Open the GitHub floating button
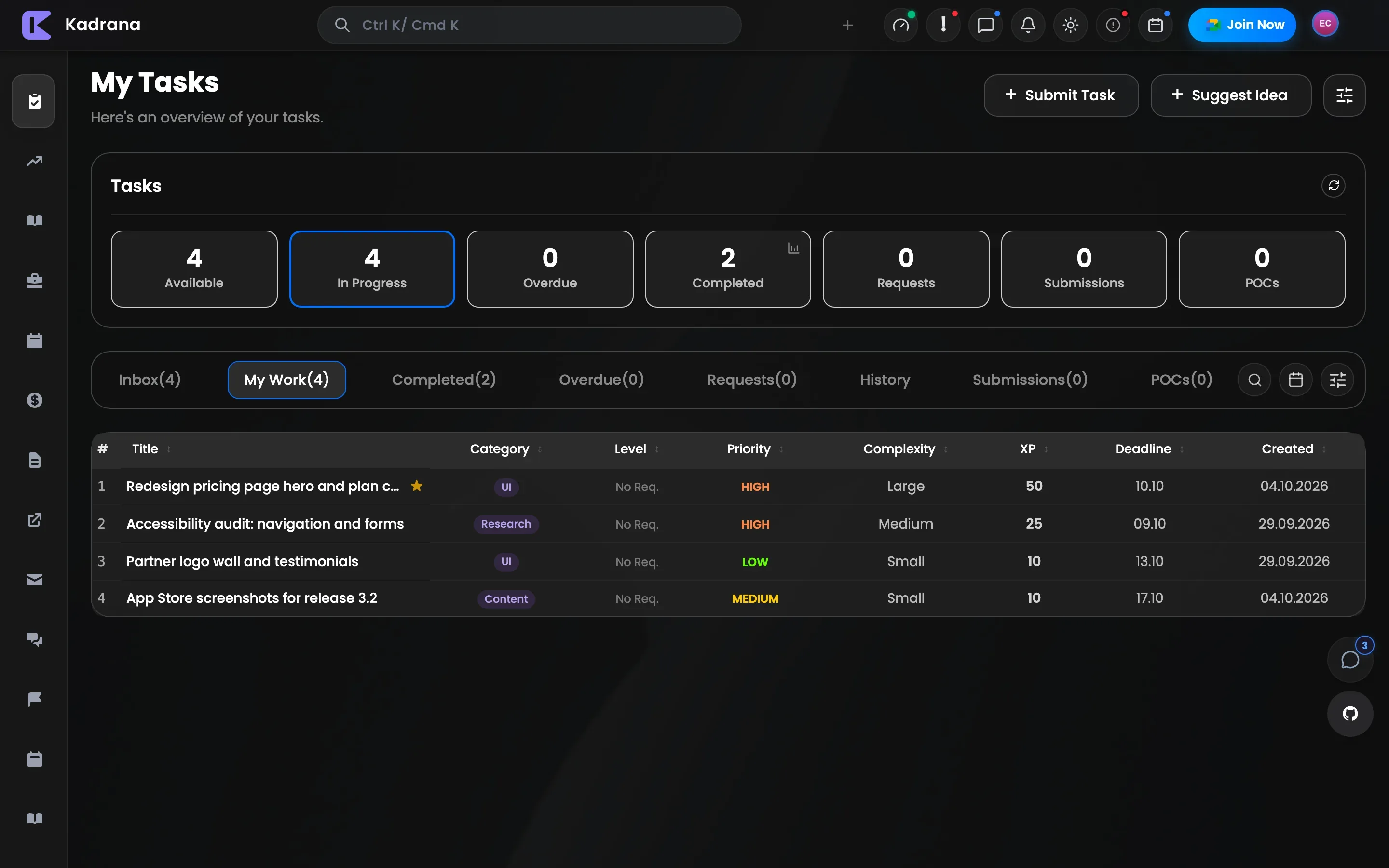The width and height of the screenshot is (1389, 868). point(1350,714)
